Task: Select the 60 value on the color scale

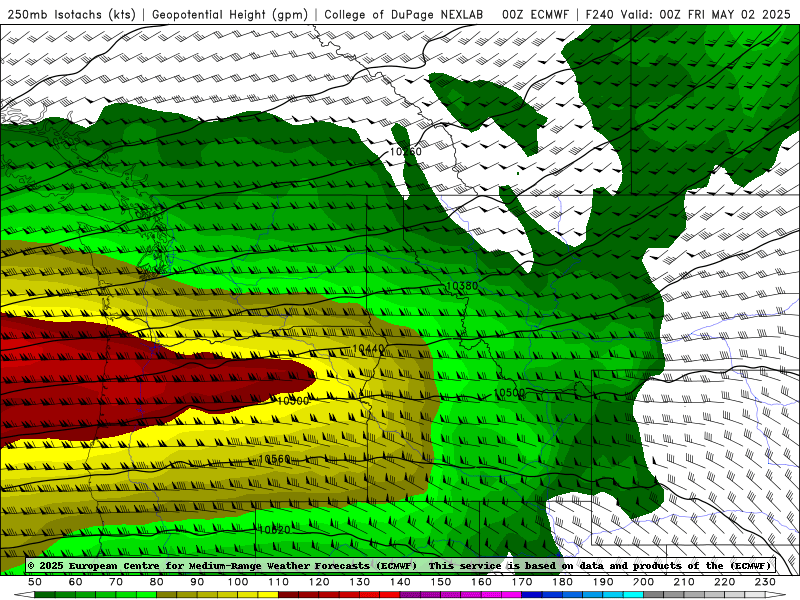Action: coord(76,582)
